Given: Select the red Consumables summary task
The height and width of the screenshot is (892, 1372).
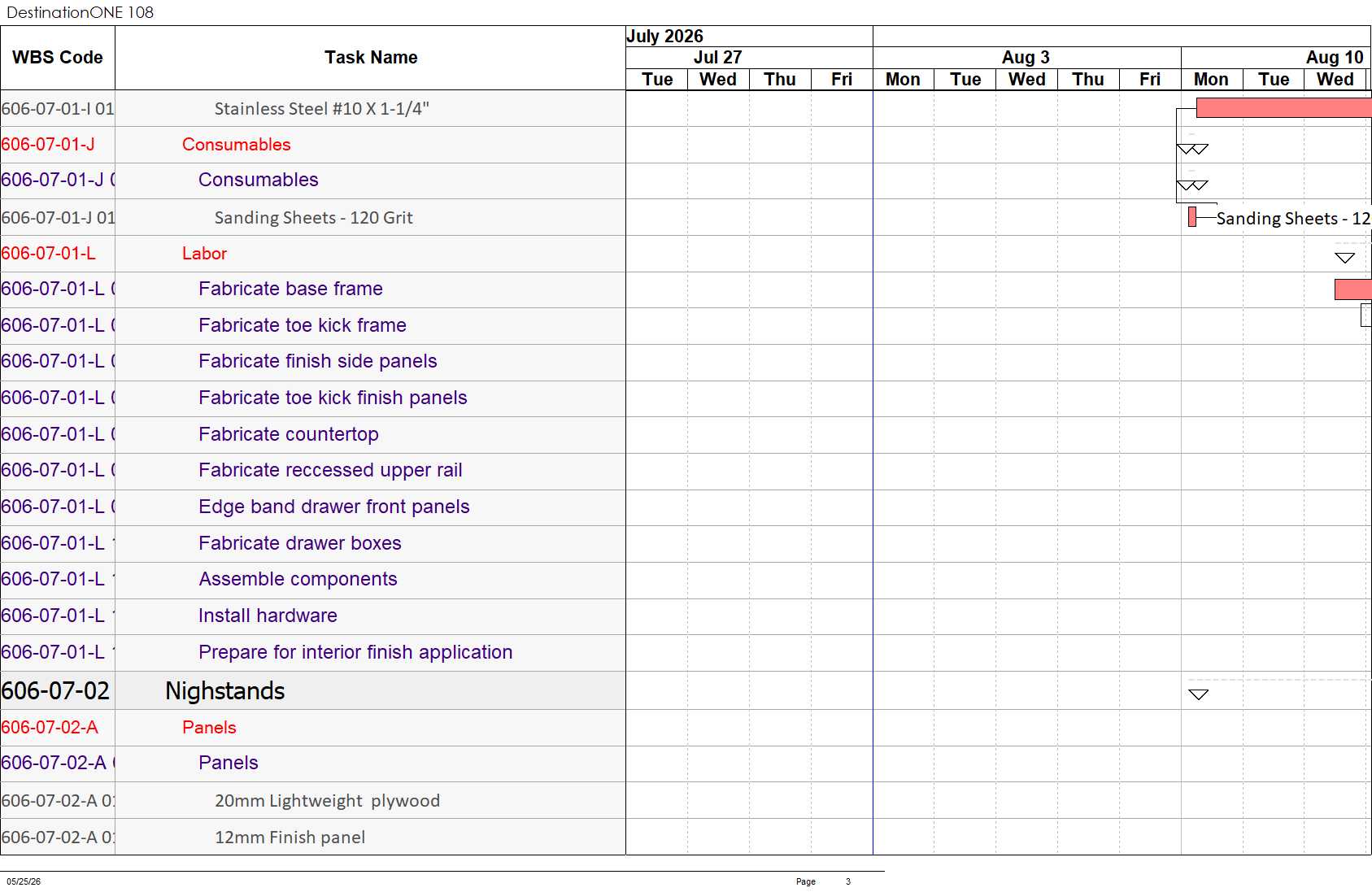Looking at the screenshot, I should (236, 145).
